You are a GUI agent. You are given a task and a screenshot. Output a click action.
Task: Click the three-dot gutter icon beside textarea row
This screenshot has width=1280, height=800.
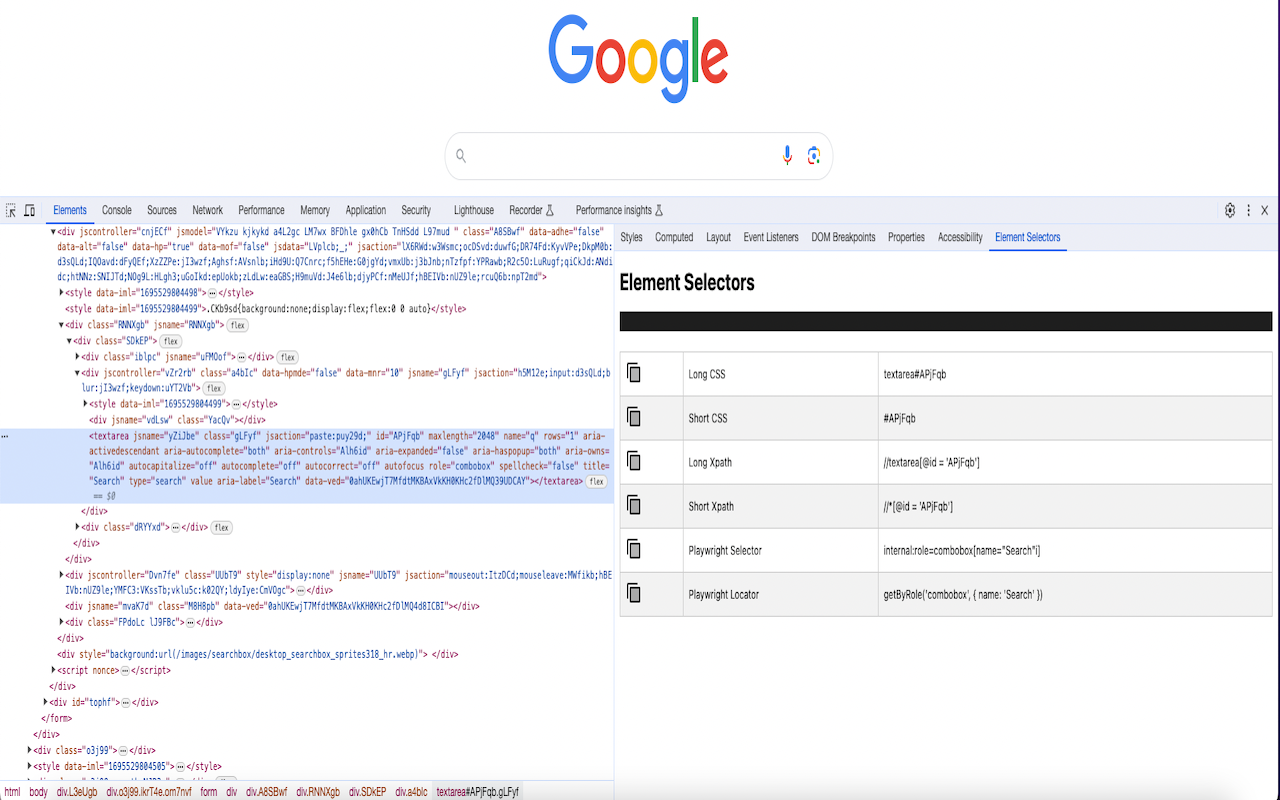(5, 437)
